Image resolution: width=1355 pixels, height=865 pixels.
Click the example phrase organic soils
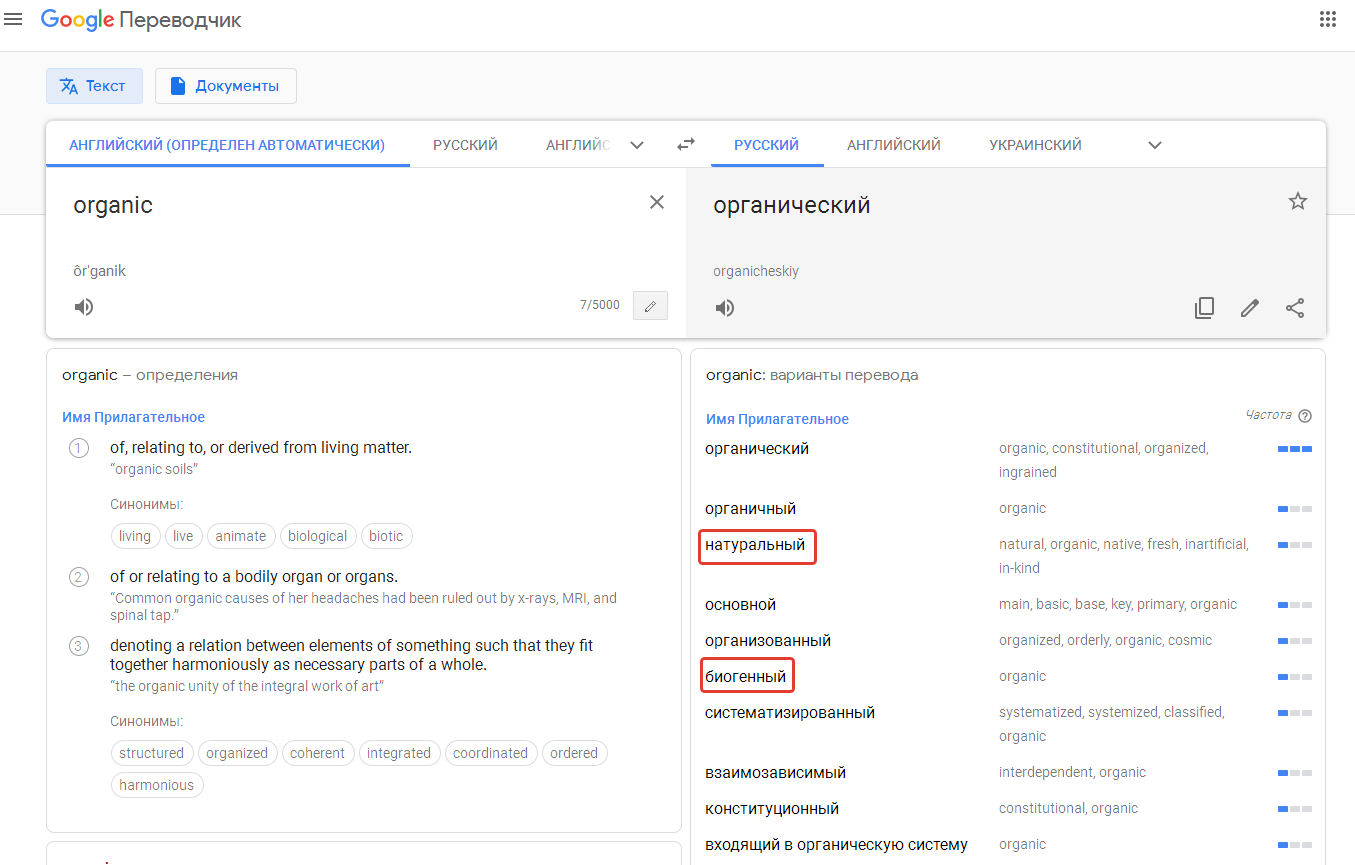[154, 469]
